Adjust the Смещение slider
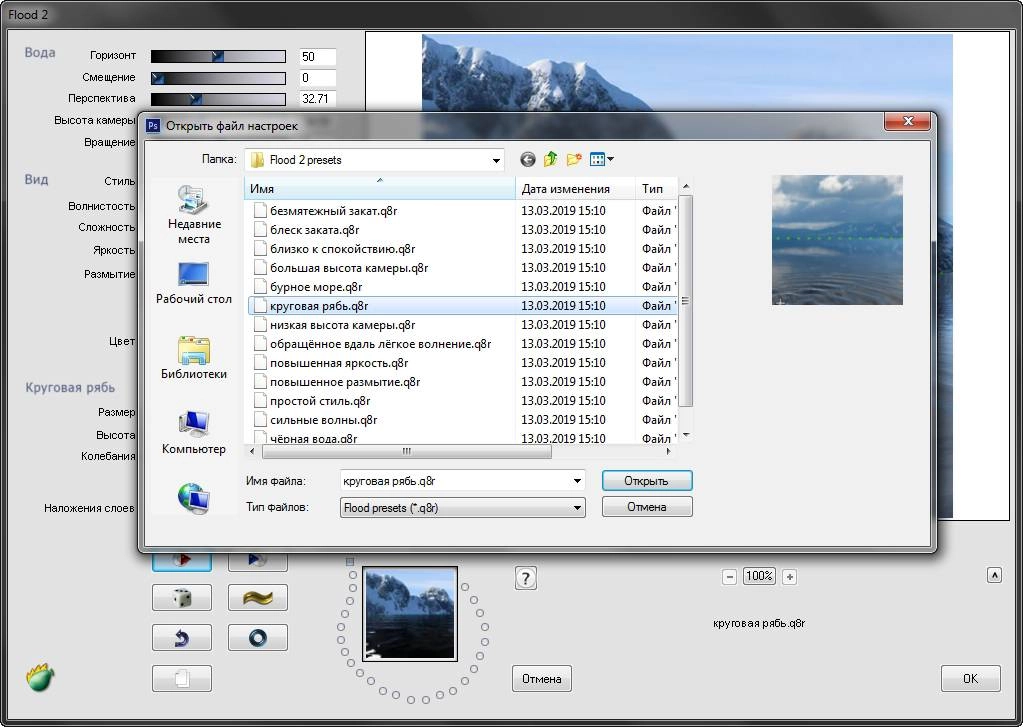The image size is (1023, 727). (218, 78)
